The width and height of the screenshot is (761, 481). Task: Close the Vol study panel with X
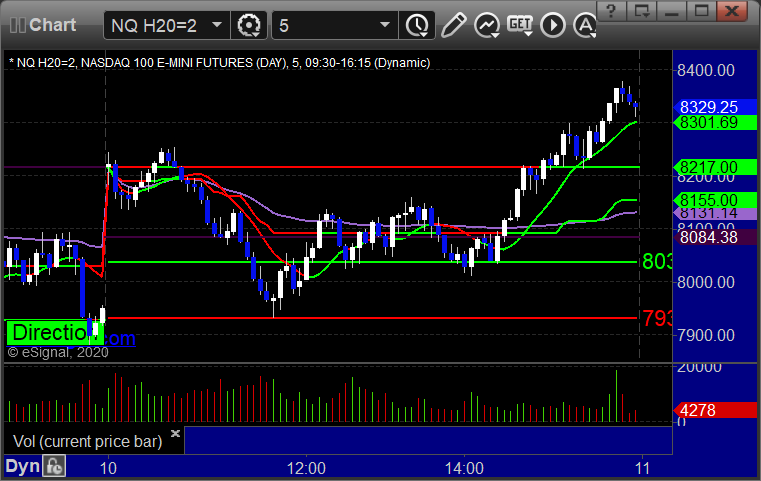pos(175,433)
